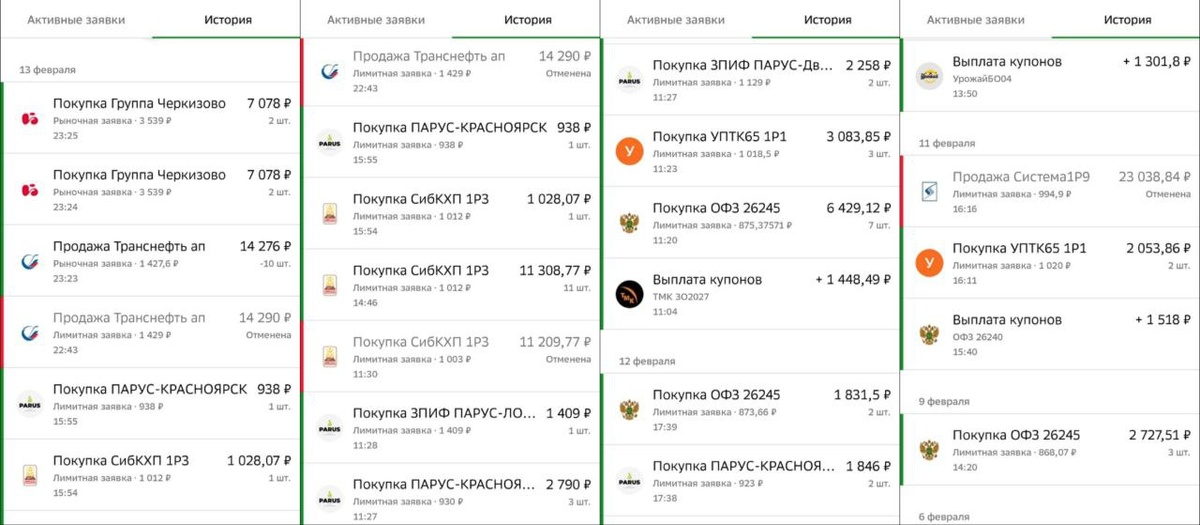The width and height of the screenshot is (1200, 525).
Task: Tap black ТМК icon on coupon payout
Action: 630,294
